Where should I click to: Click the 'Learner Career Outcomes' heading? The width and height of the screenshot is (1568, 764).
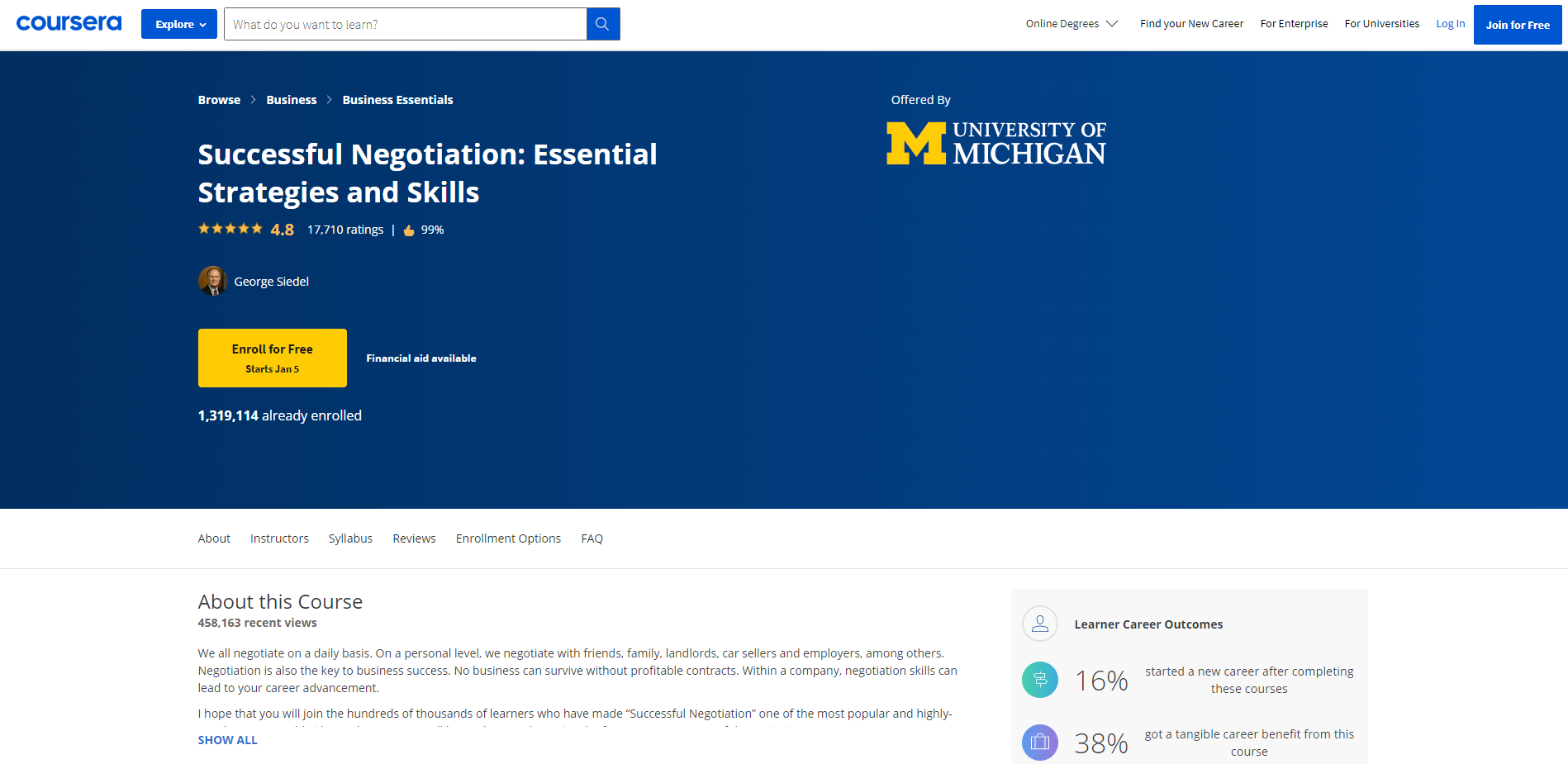1148,624
